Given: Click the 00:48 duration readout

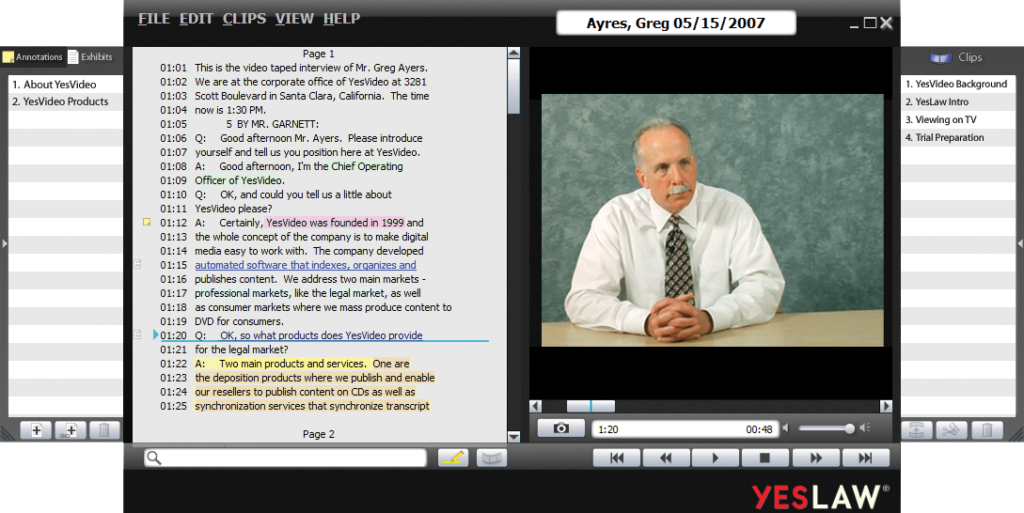Looking at the screenshot, I should [759, 429].
